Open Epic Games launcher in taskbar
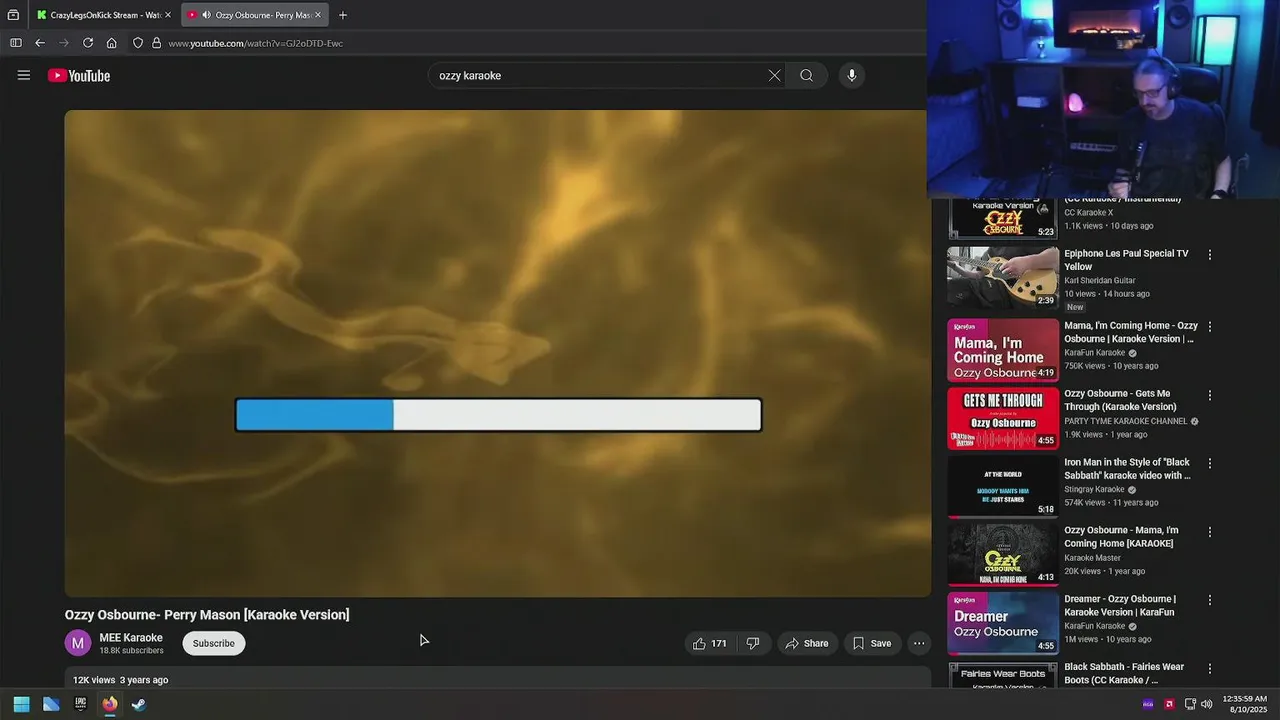Screen dimensions: 1280x720 tap(81, 704)
